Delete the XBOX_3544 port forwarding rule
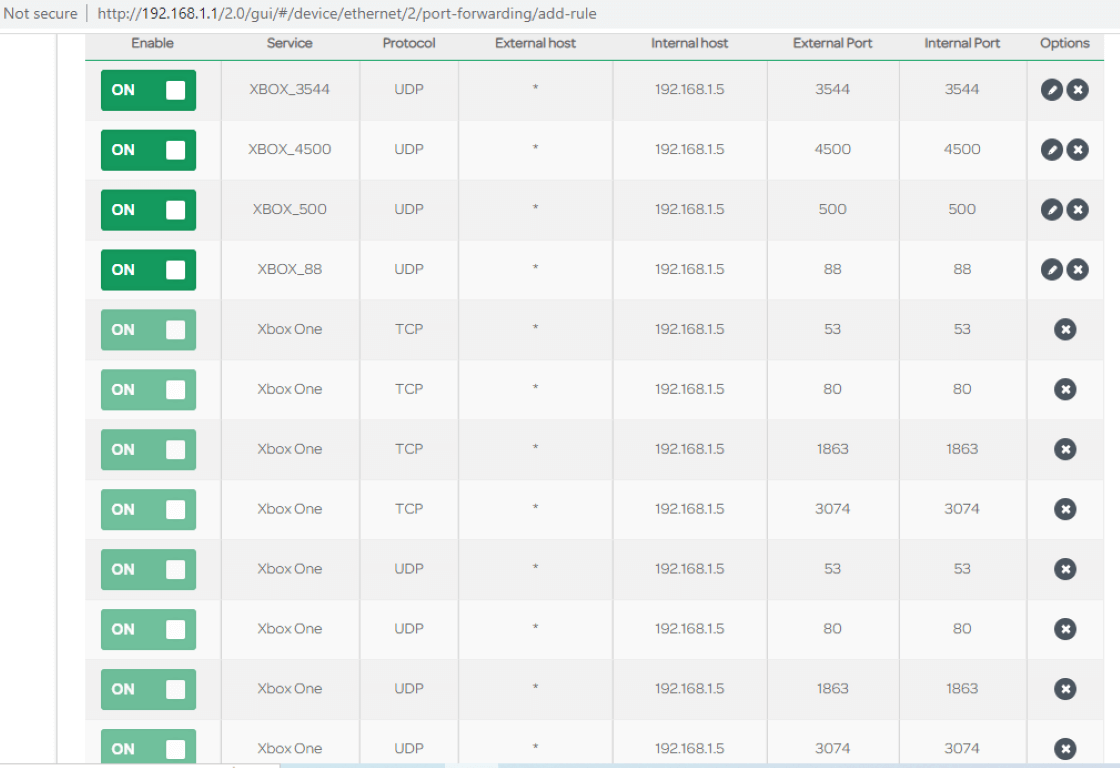This screenshot has height=768, width=1120. 1078,90
